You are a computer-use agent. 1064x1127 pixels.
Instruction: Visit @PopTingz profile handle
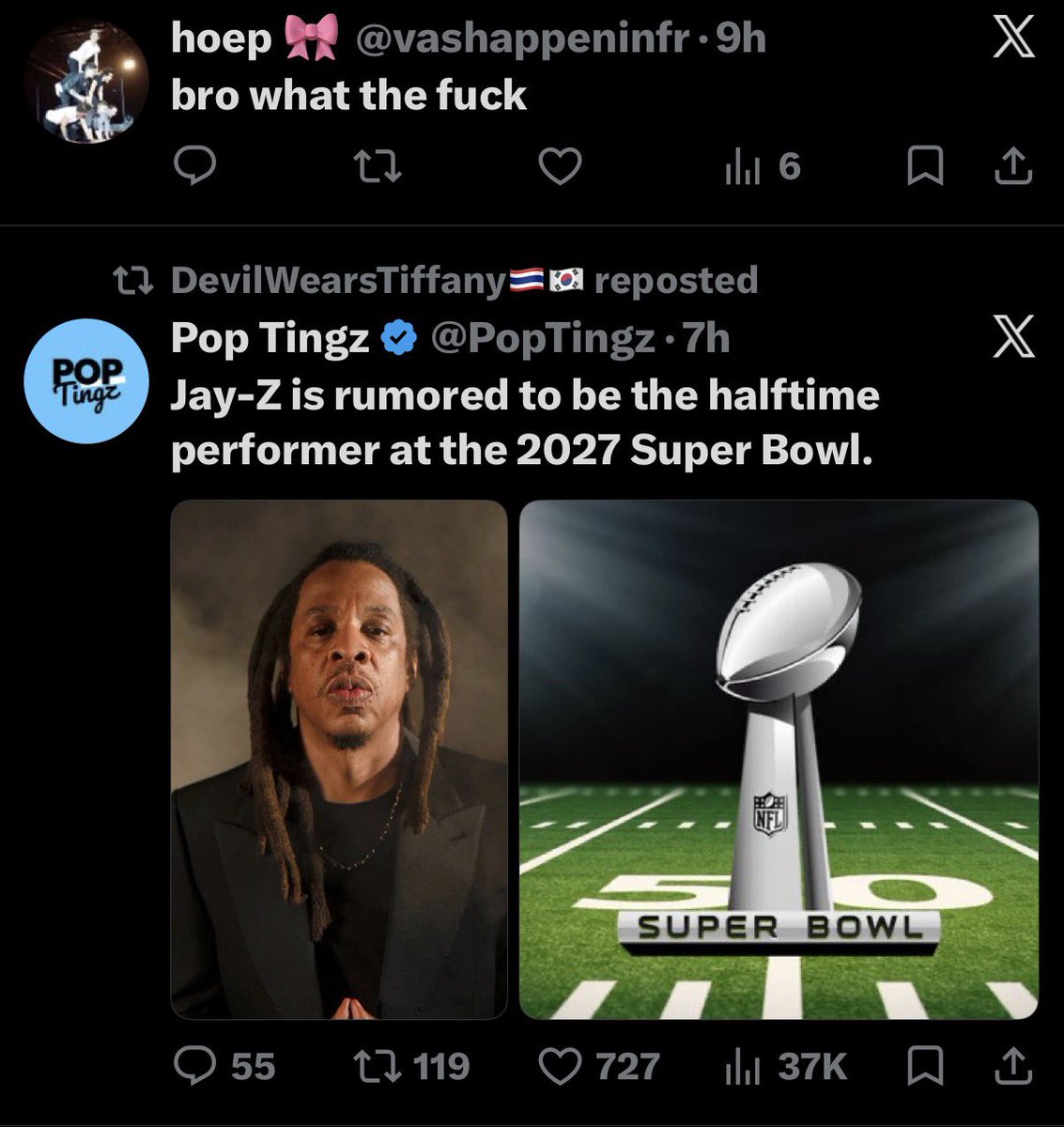[542, 338]
